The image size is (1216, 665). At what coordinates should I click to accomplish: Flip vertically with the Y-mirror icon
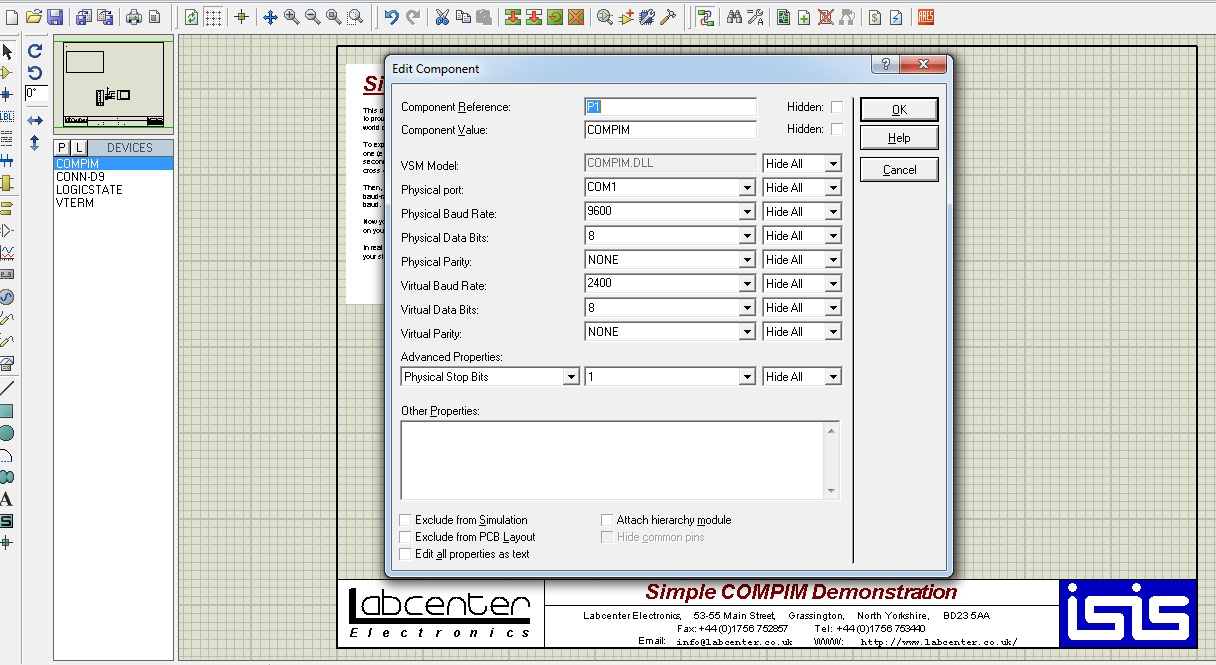coord(35,143)
